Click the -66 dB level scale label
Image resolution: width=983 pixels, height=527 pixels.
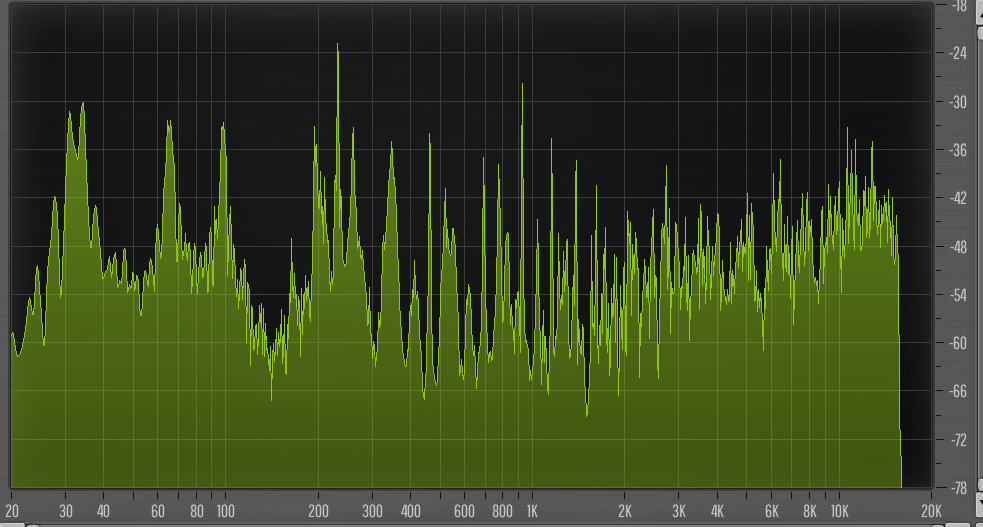tap(958, 391)
